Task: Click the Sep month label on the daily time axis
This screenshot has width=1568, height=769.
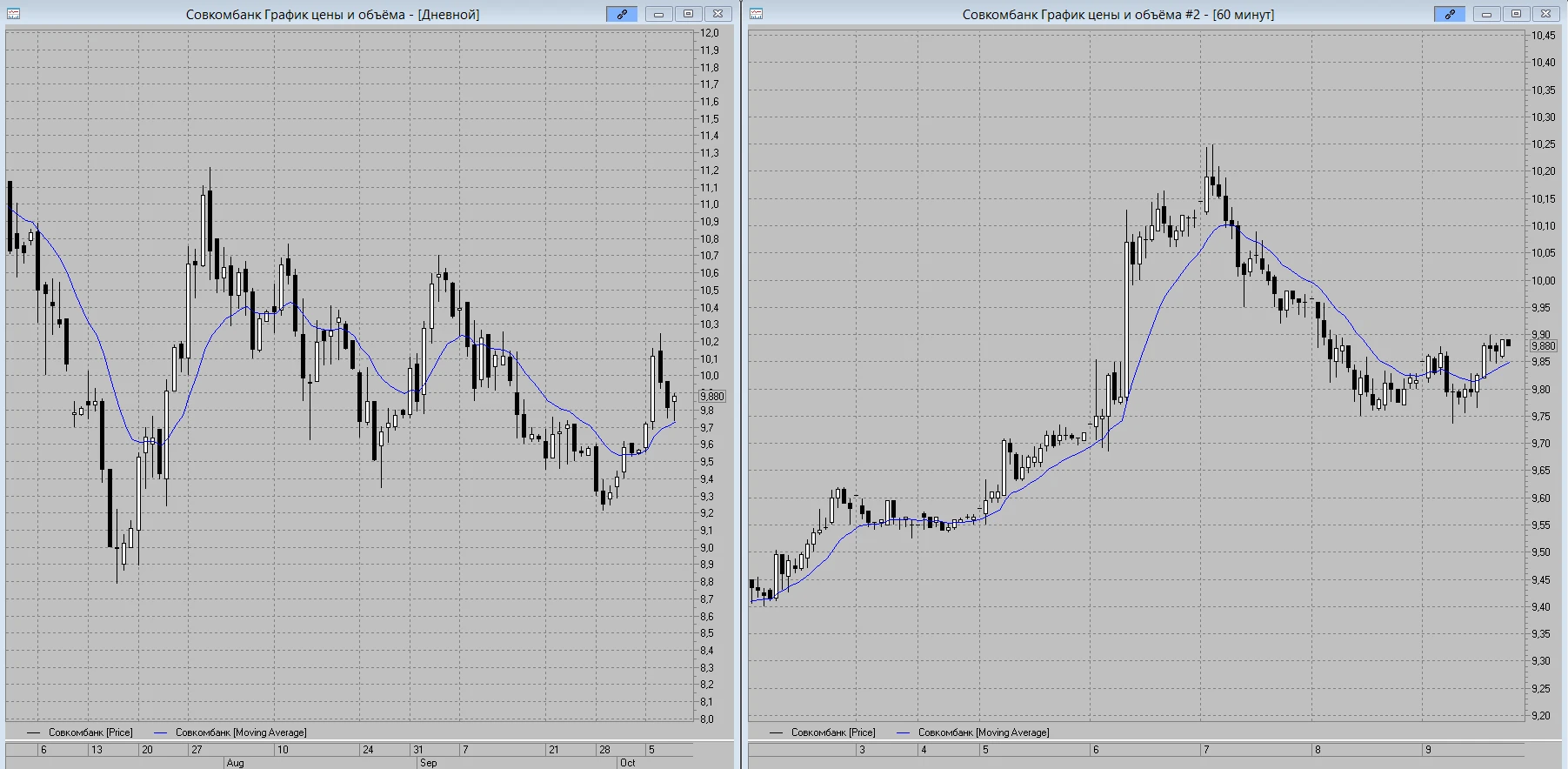Action: point(428,763)
